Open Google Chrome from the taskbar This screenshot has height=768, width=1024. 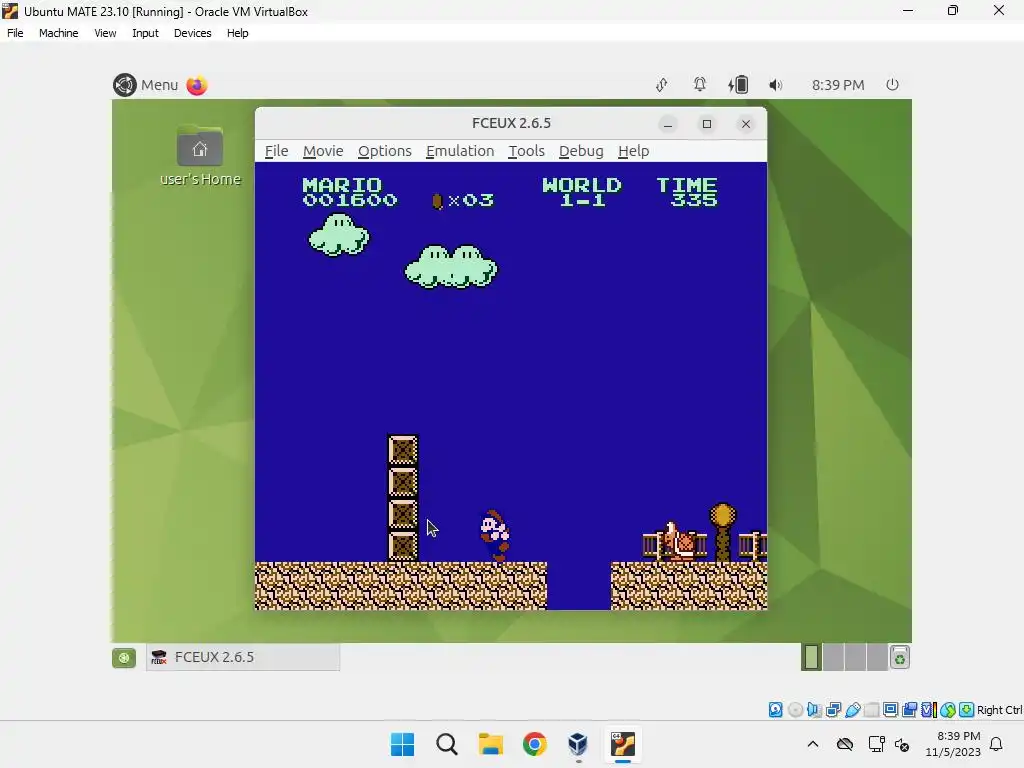[x=534, y=744]
